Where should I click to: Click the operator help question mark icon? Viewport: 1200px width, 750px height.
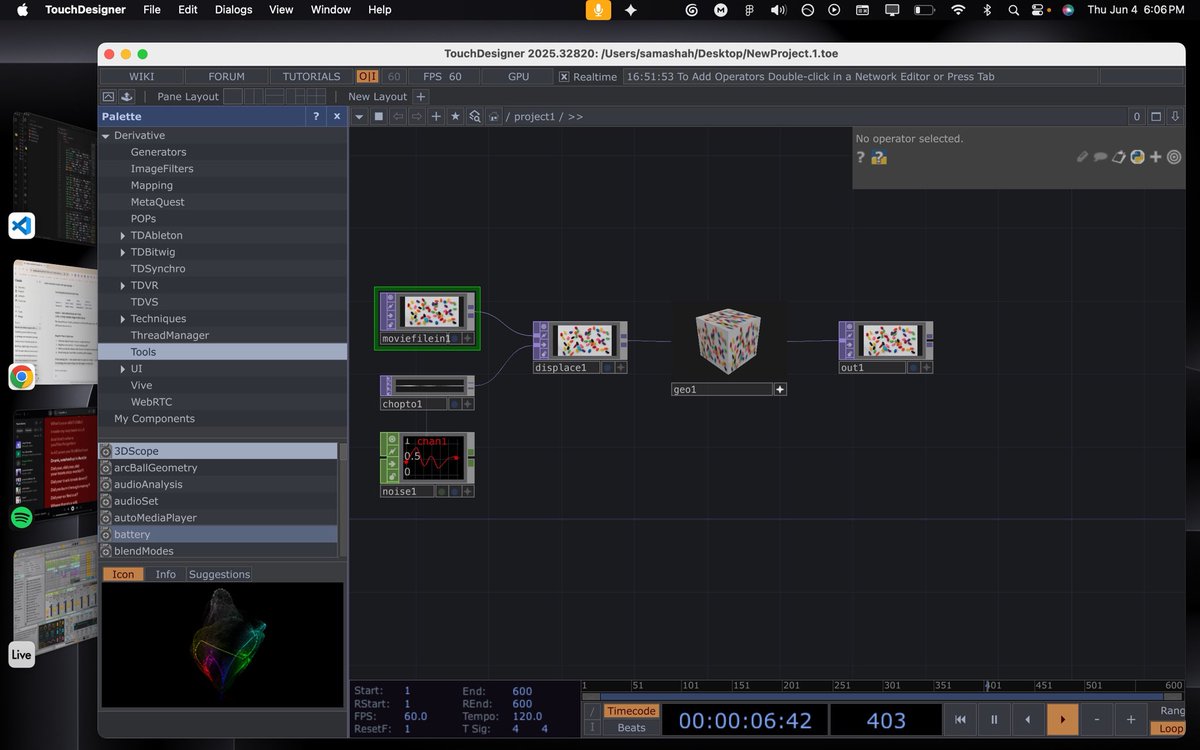(861, 157)
